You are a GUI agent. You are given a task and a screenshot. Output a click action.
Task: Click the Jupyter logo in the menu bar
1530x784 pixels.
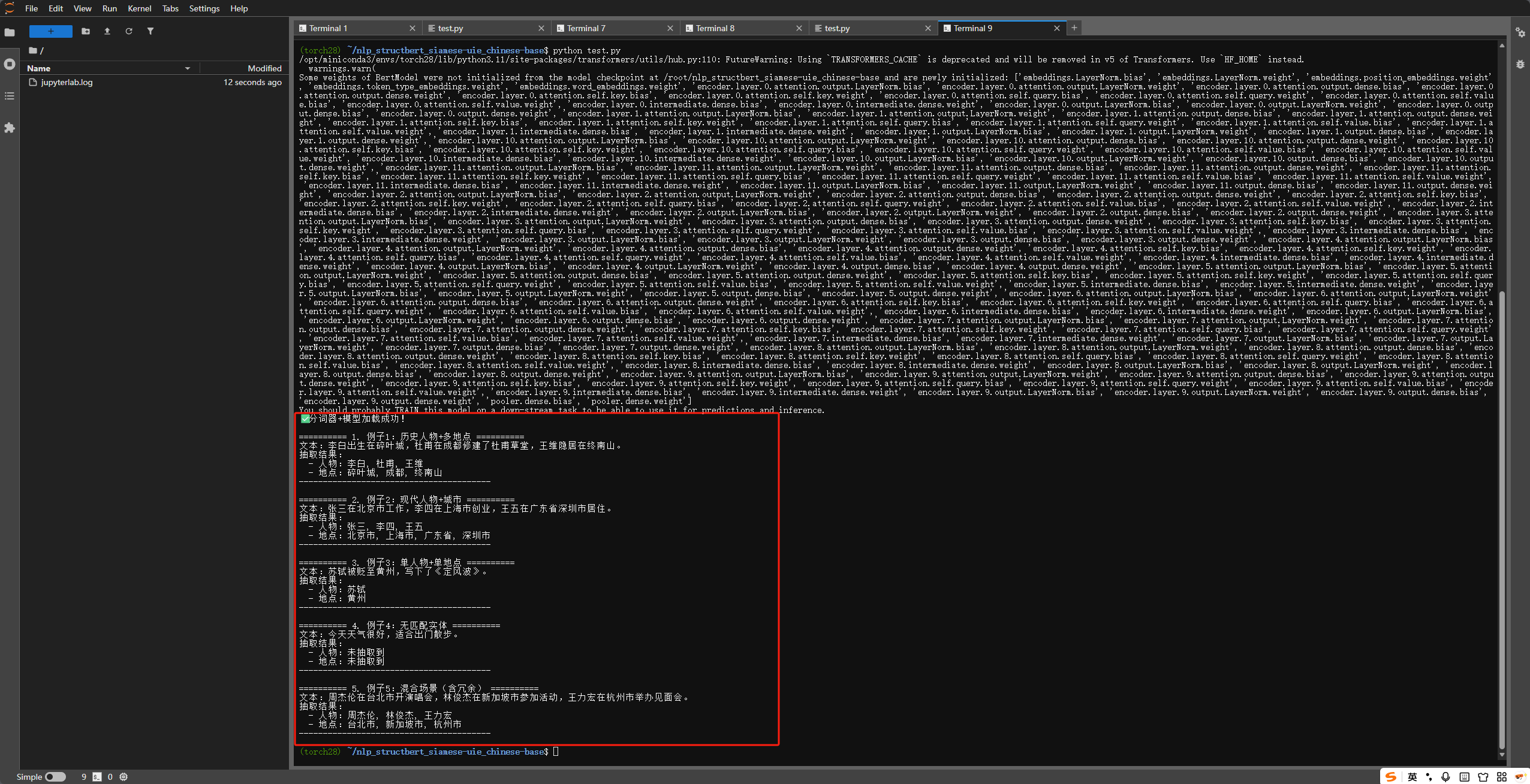9,8
